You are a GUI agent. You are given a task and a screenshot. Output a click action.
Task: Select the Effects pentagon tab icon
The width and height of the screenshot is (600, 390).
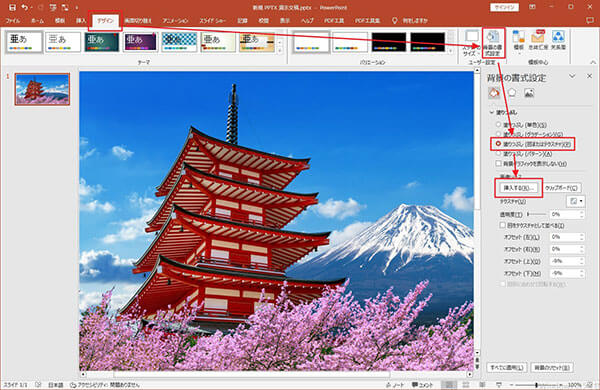coord(512,93)
